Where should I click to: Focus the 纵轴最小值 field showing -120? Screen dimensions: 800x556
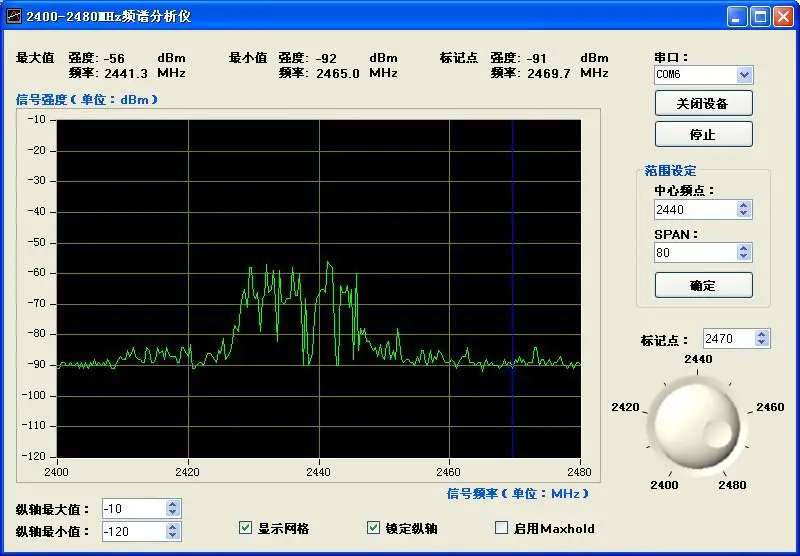pos(134,532)
